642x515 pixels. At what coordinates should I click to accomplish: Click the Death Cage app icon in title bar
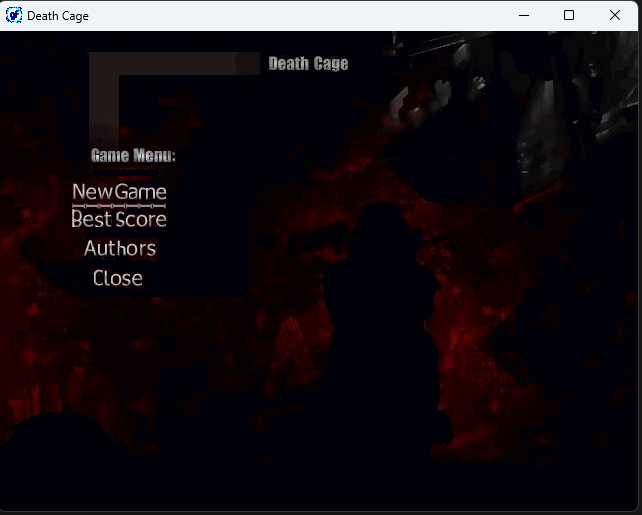tap(14, 15)
